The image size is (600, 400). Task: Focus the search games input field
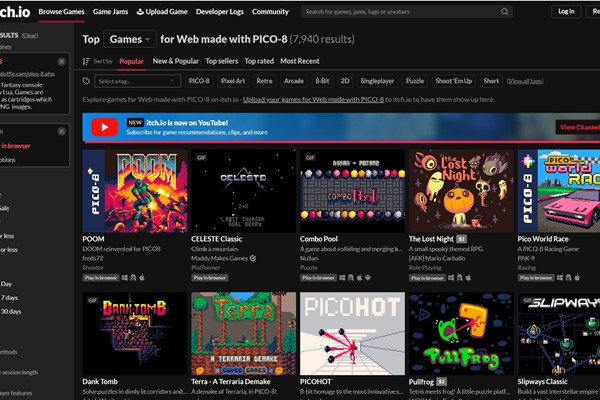[402, 12]
